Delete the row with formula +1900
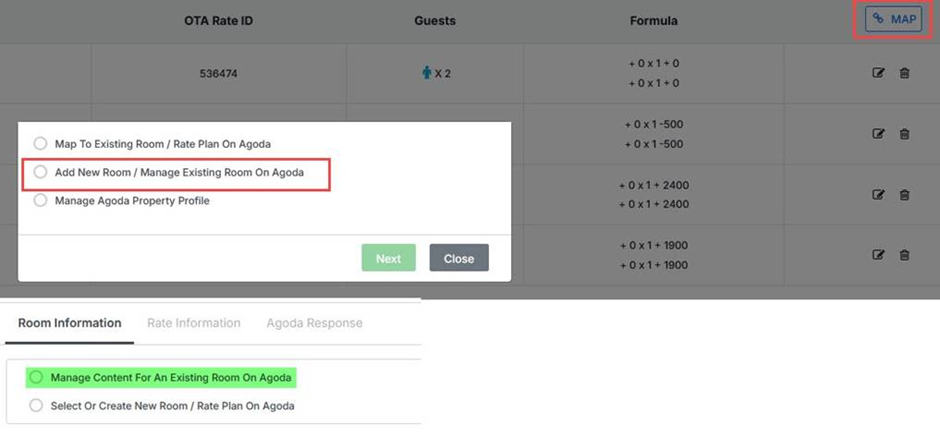The image size is (940, 437). tap(904, 255)
